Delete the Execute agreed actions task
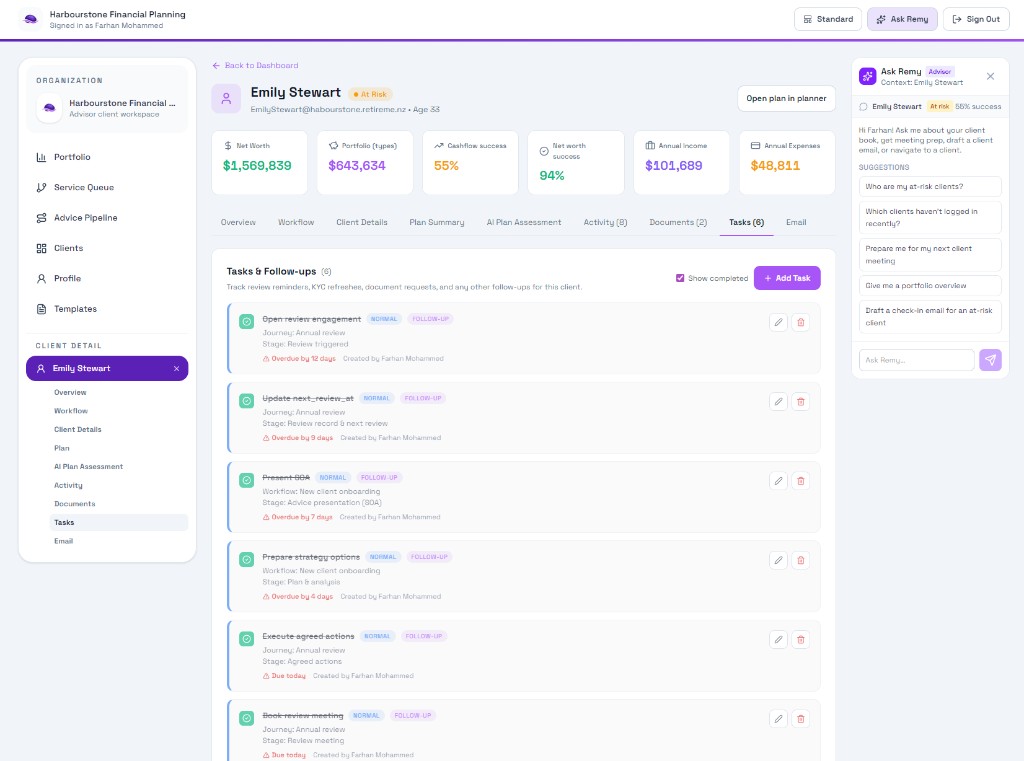The width and height of the screenshot is (1024, 761). tap(801, 640)
